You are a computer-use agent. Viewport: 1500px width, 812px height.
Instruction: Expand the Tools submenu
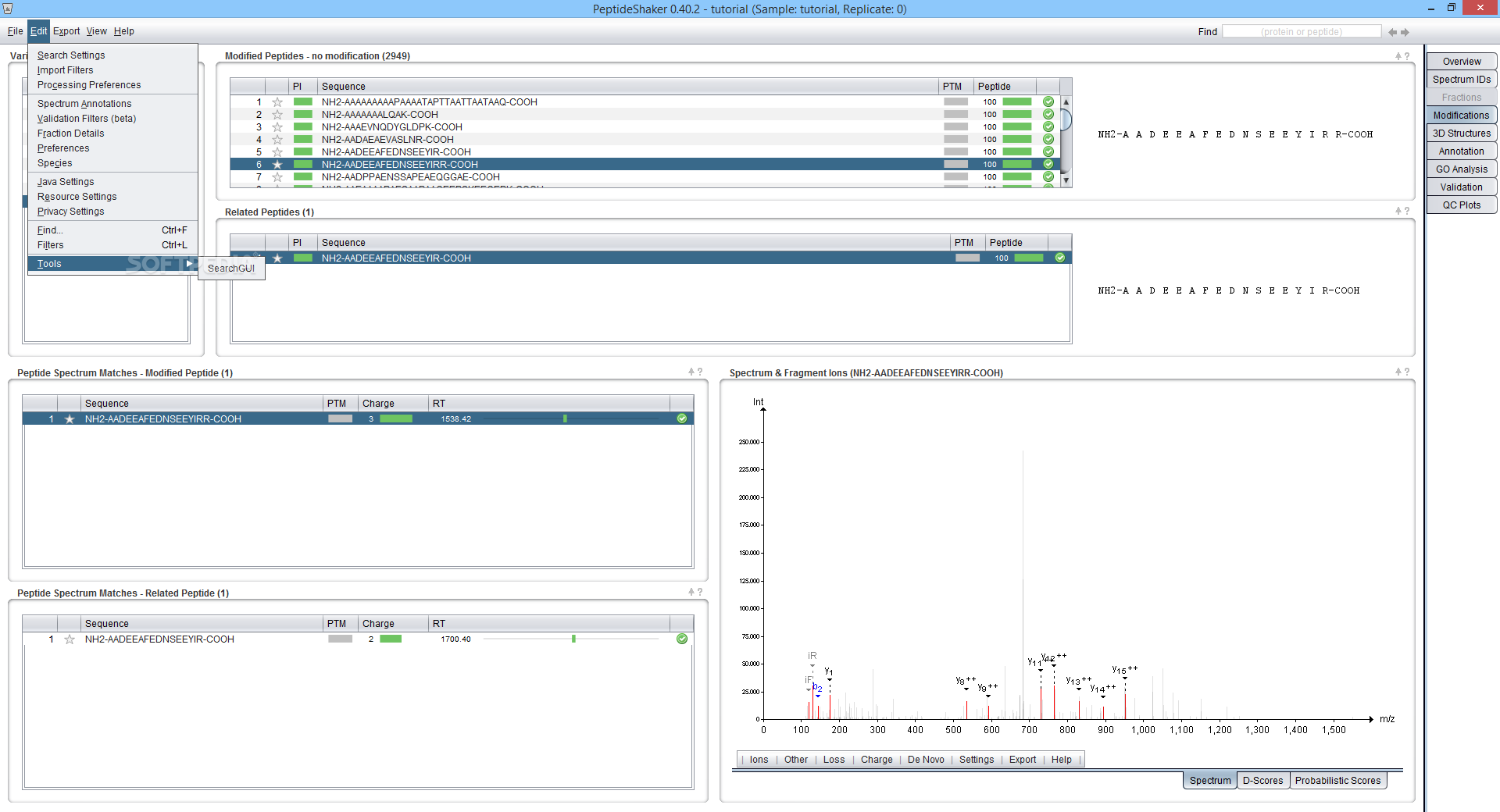click(x=112, y=264)
